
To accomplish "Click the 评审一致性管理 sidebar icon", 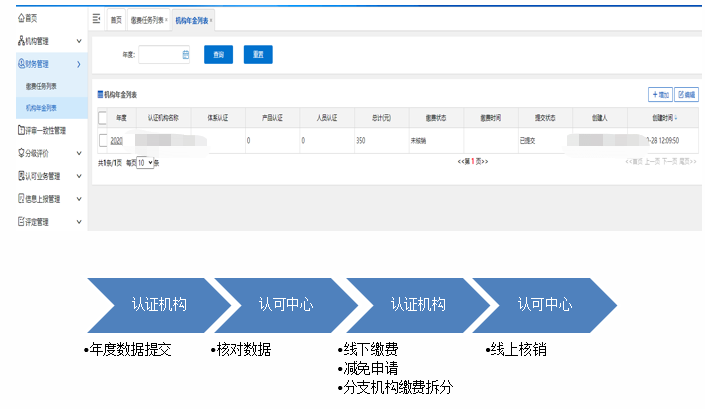I will click(x=21, y=130).
